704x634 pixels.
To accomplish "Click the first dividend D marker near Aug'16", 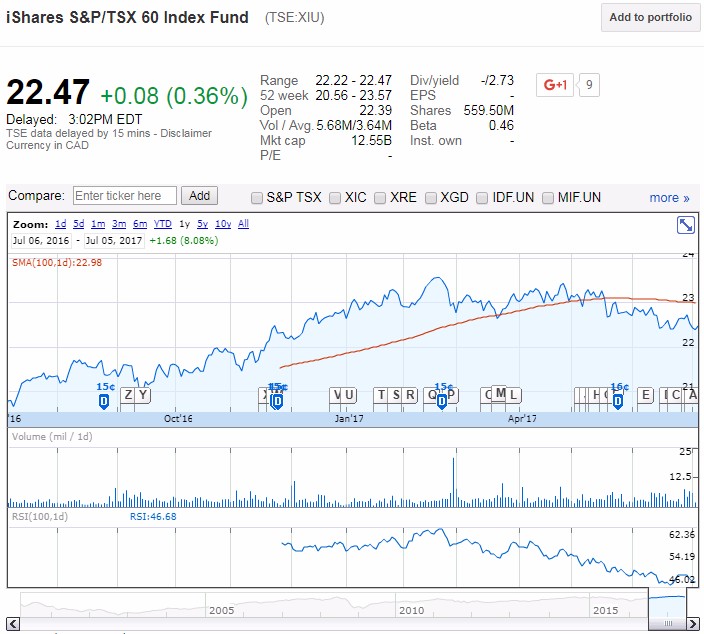I will pos(104,401).
